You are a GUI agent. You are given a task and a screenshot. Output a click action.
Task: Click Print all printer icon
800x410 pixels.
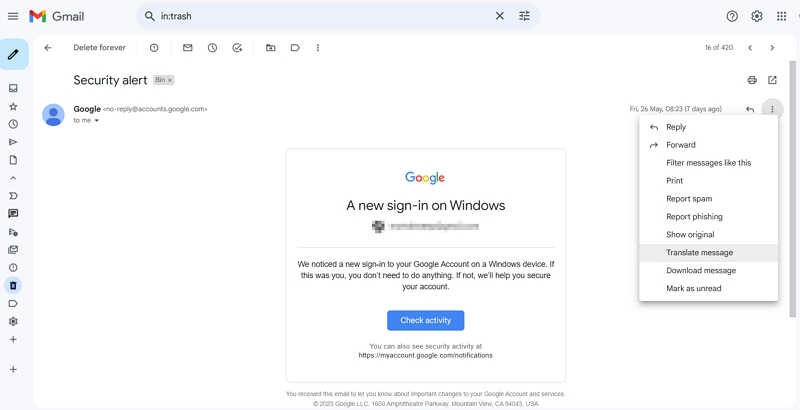[752, 80]
